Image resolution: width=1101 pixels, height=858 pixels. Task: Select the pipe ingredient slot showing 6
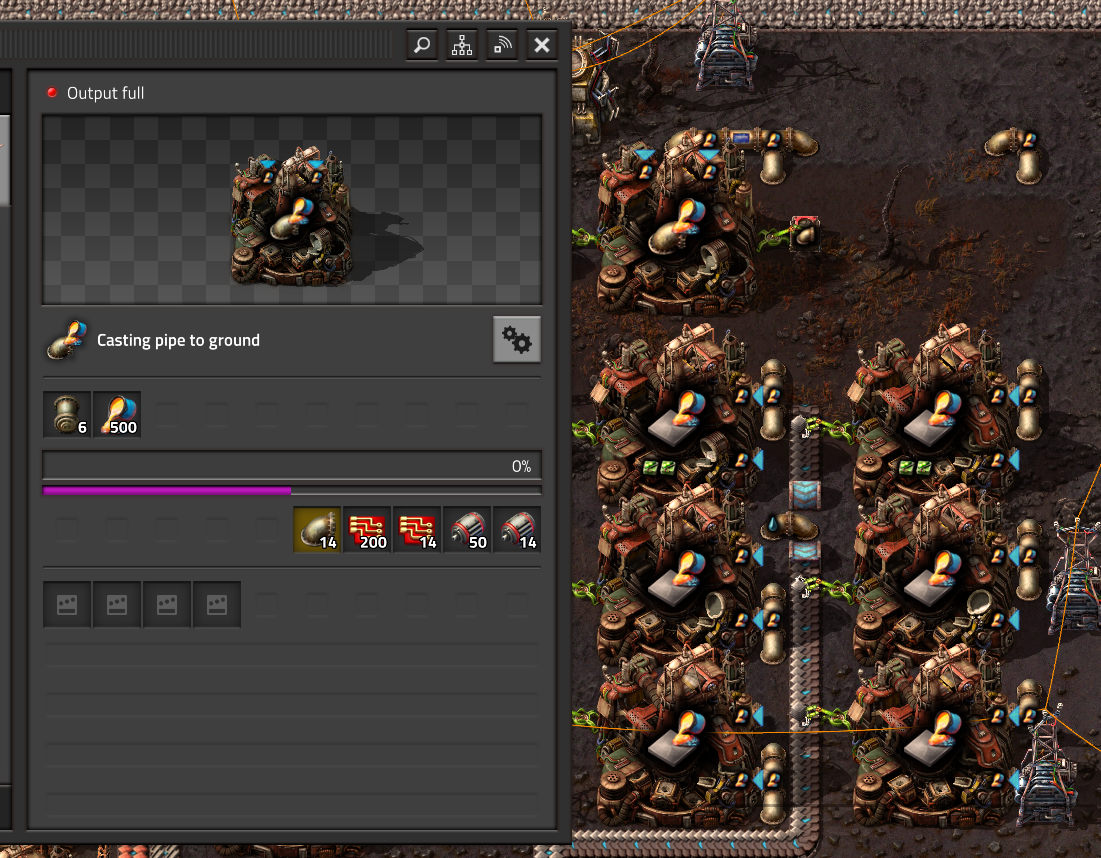pyautogui.click(x=66, y=413)
